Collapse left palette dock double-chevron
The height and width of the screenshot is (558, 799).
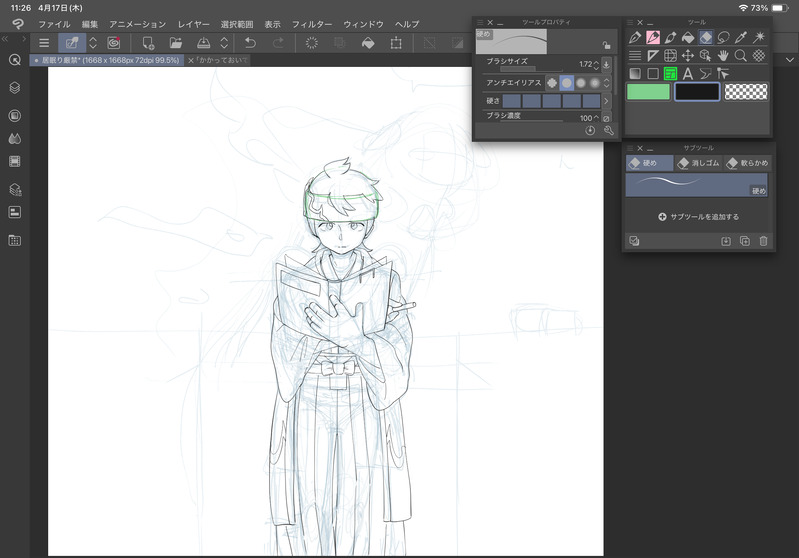pyautogui.click(x=5, y=39)
